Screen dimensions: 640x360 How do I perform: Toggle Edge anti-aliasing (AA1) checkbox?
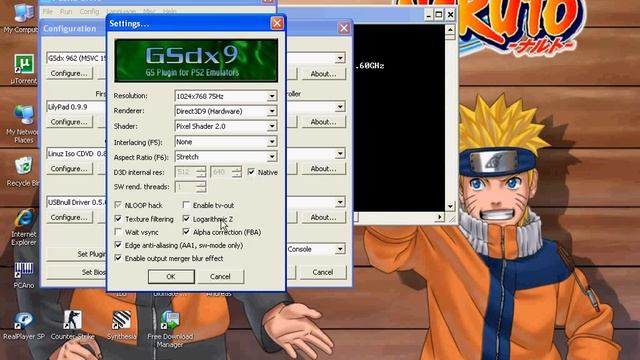point(118,245)
